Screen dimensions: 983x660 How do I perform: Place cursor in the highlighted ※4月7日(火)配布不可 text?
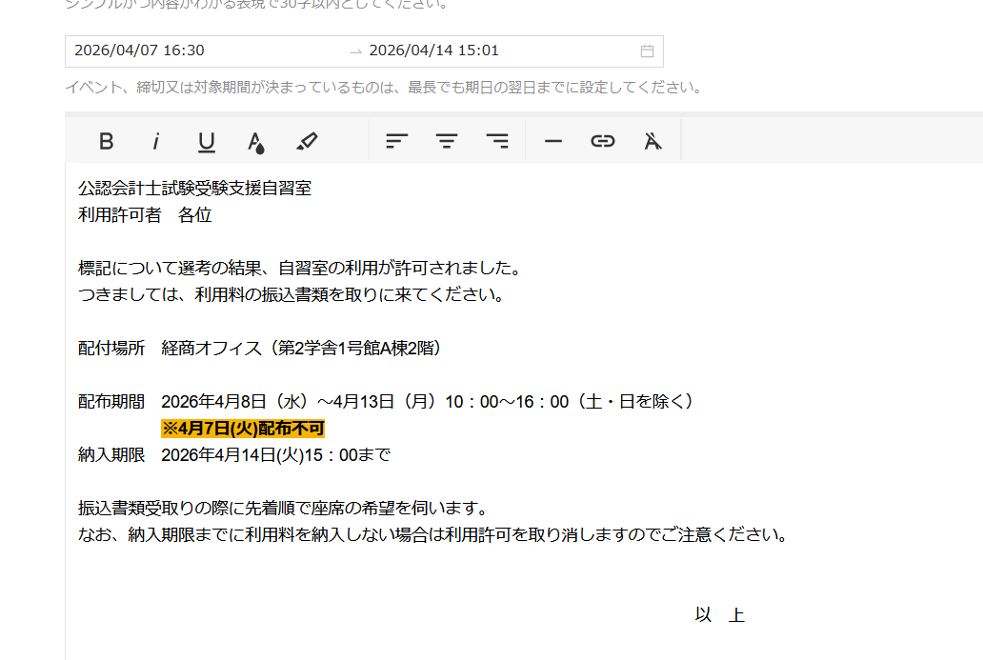(x=243, y=429)
